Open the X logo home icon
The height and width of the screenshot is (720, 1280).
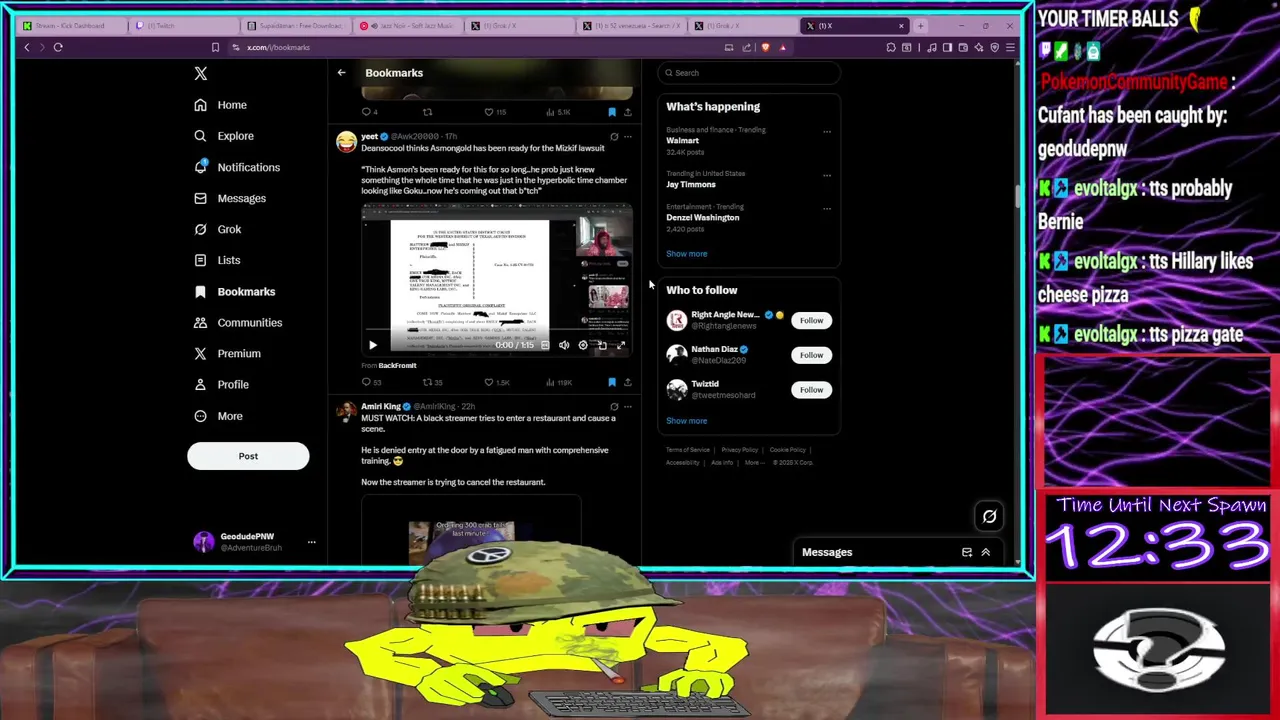(x=201, y=73)
